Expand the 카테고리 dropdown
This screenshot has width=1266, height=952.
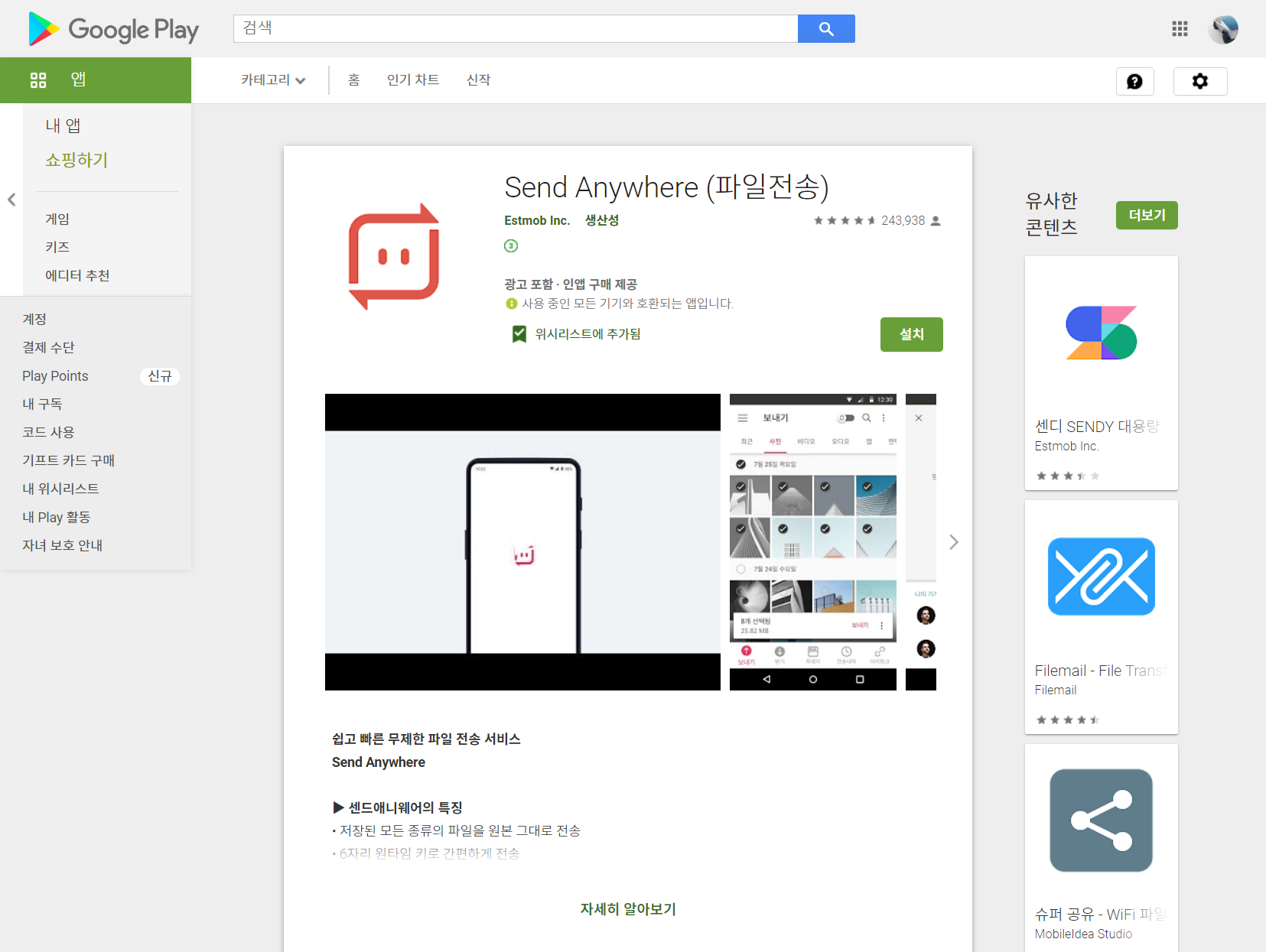pos(273,80)
